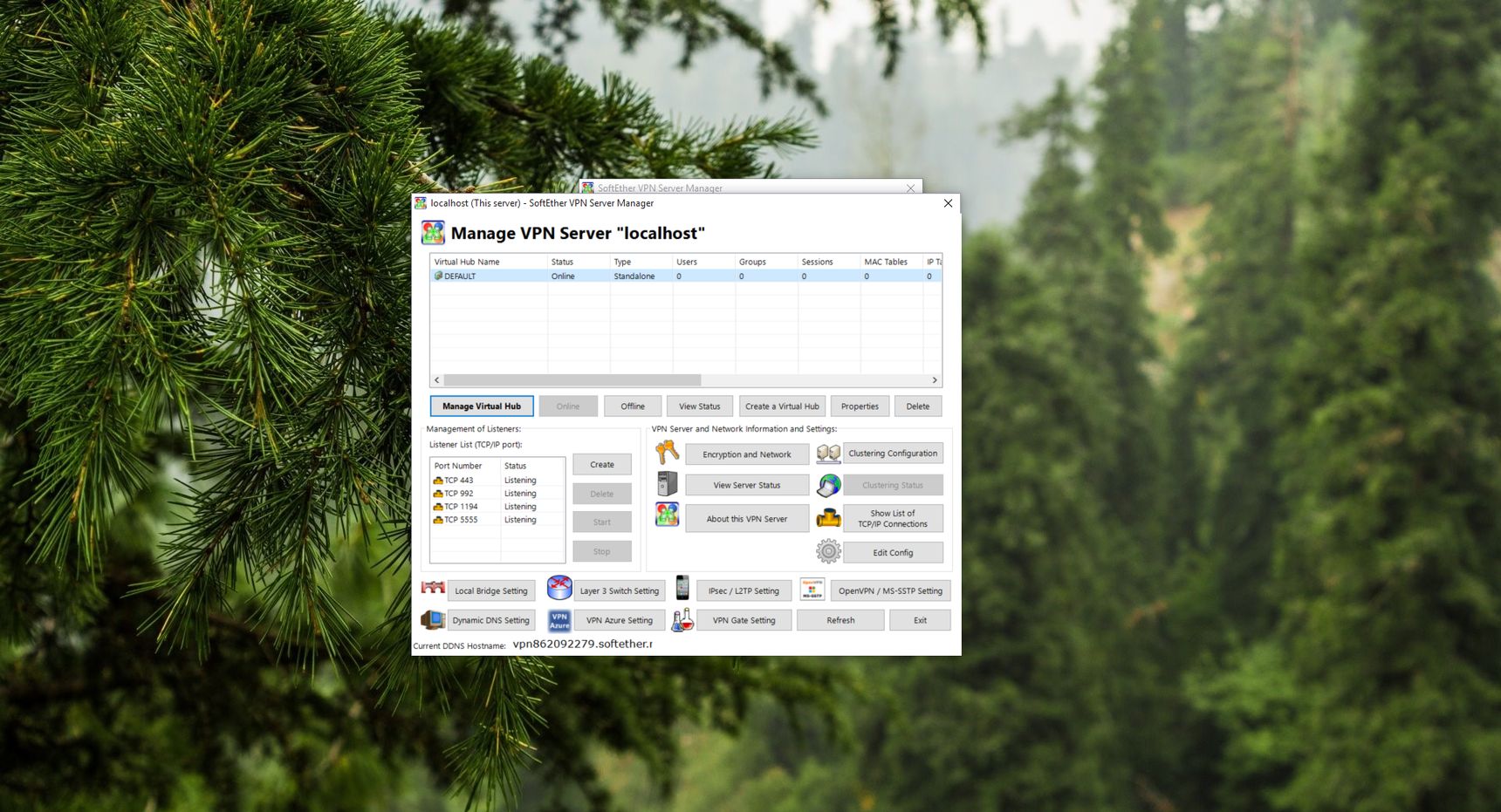Screen dimensions: 1501x812
Task: Click the listener Start button
Action: [602, 522]
